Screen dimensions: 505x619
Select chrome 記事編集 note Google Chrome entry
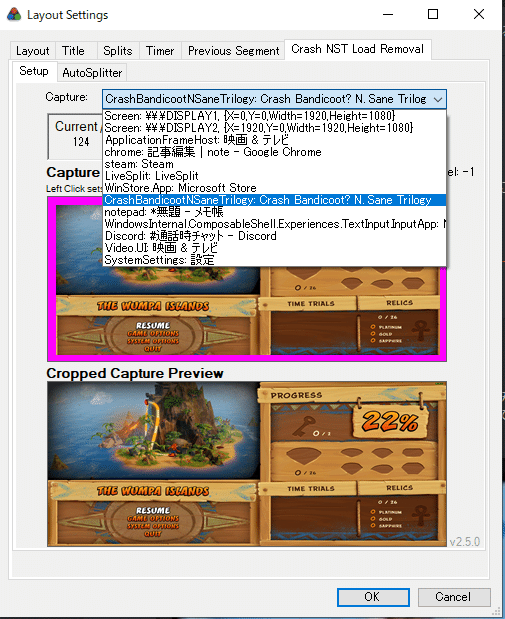click(x=275, y=152)
